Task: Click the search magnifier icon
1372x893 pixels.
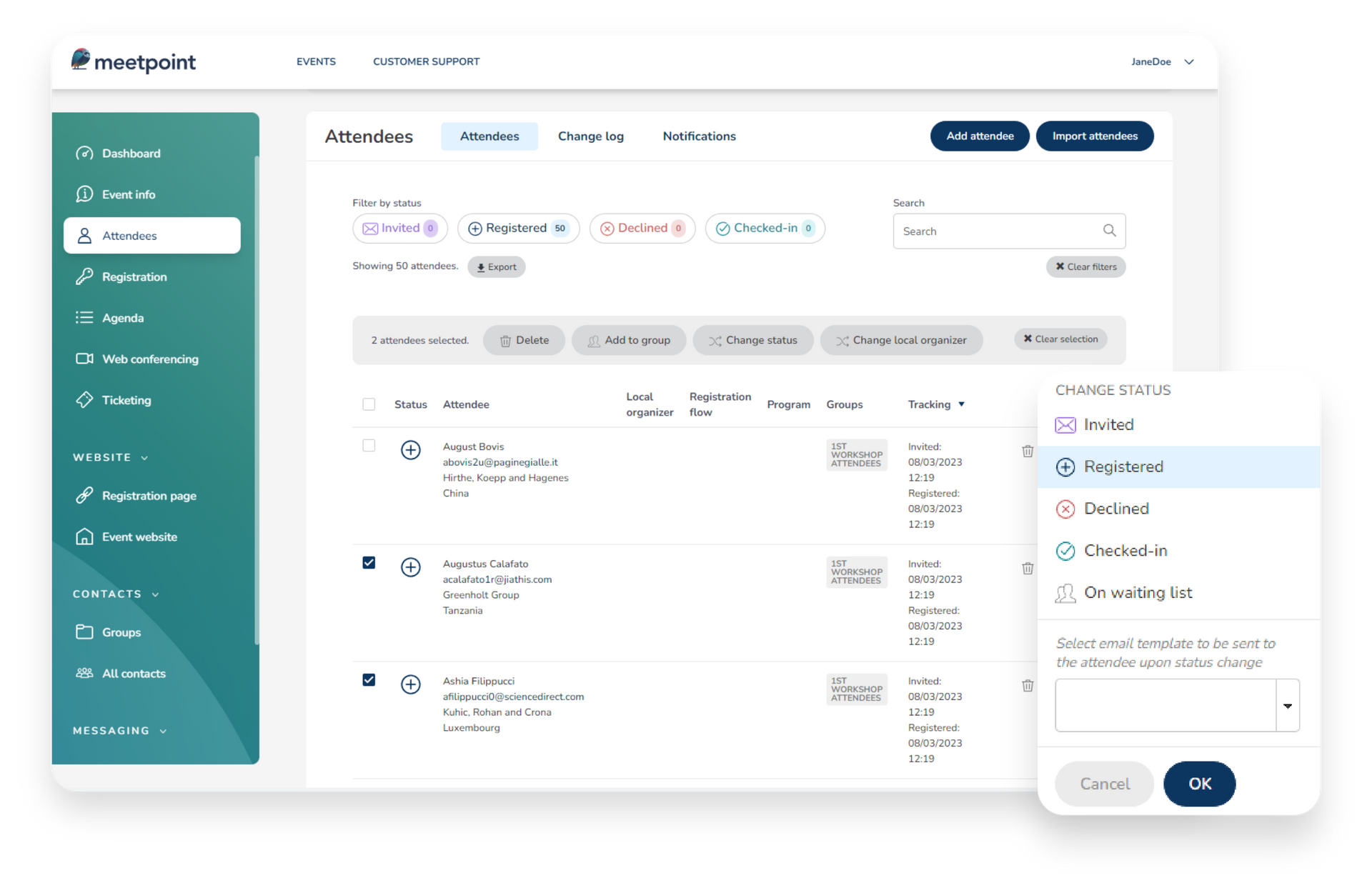Action: tap(1109, 231)
